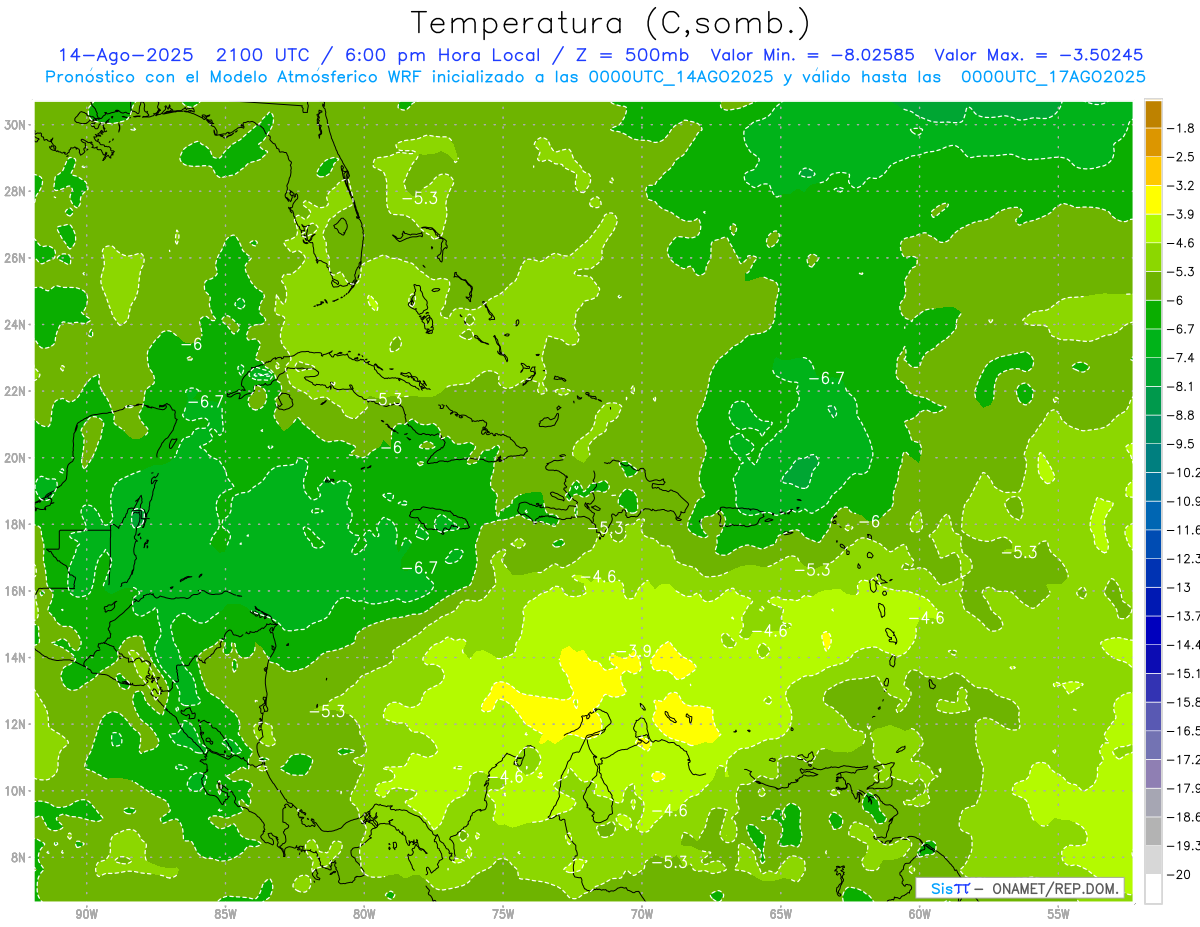Click the latitude axis label '20N'
The image size is (1200, 927).
click(x=16, y=458)
